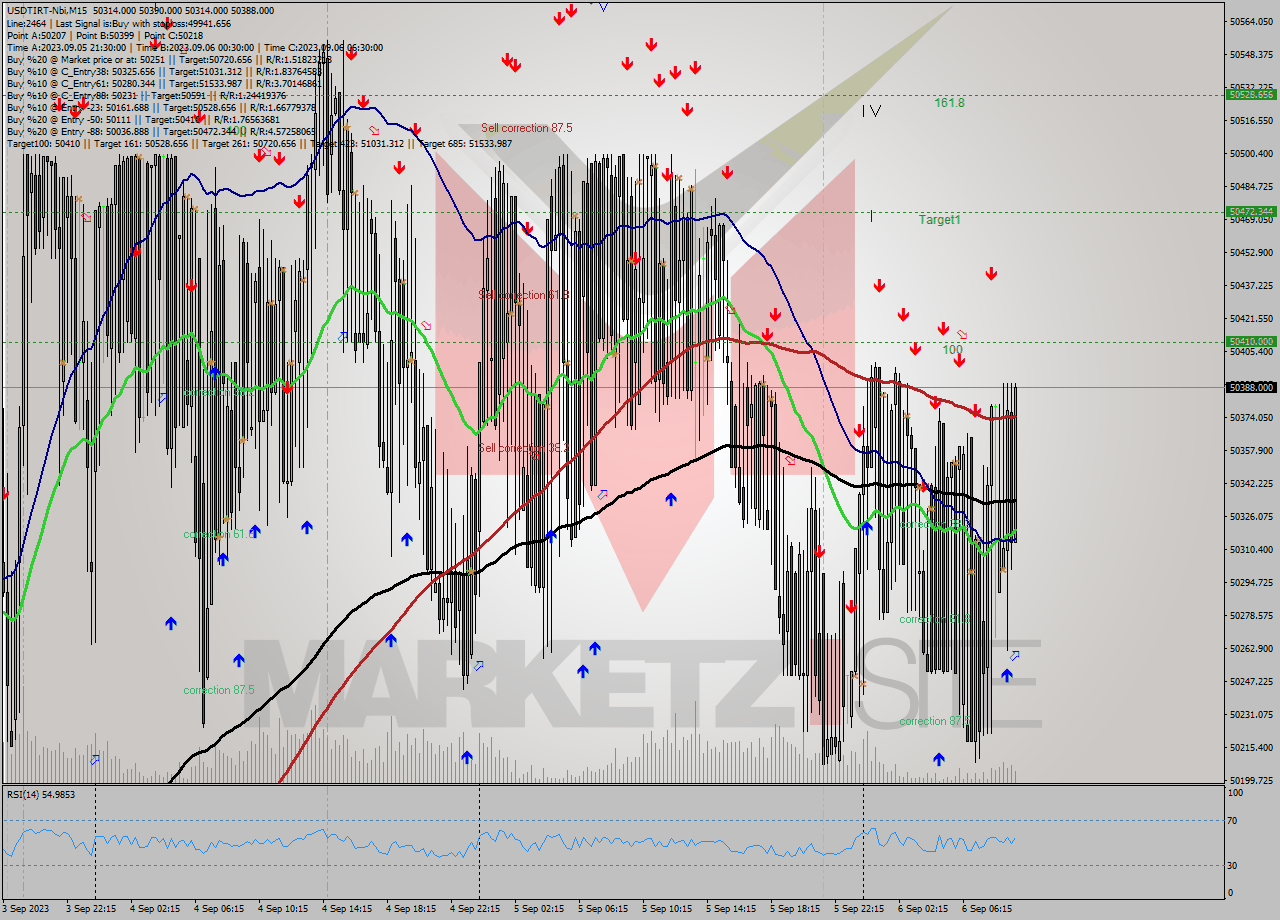
Task: Click the current price tag 50388.000
Action: (x=1251, y=387)
